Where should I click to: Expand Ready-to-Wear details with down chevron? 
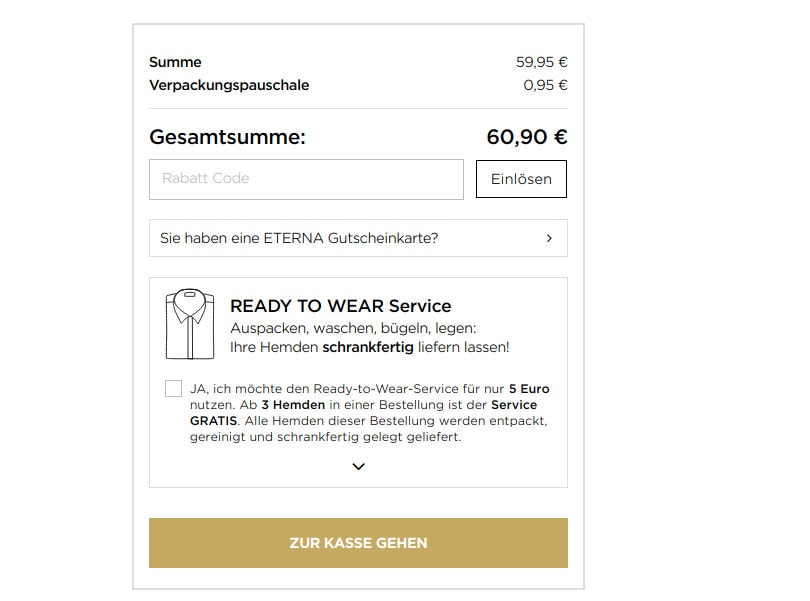(358, 466)
